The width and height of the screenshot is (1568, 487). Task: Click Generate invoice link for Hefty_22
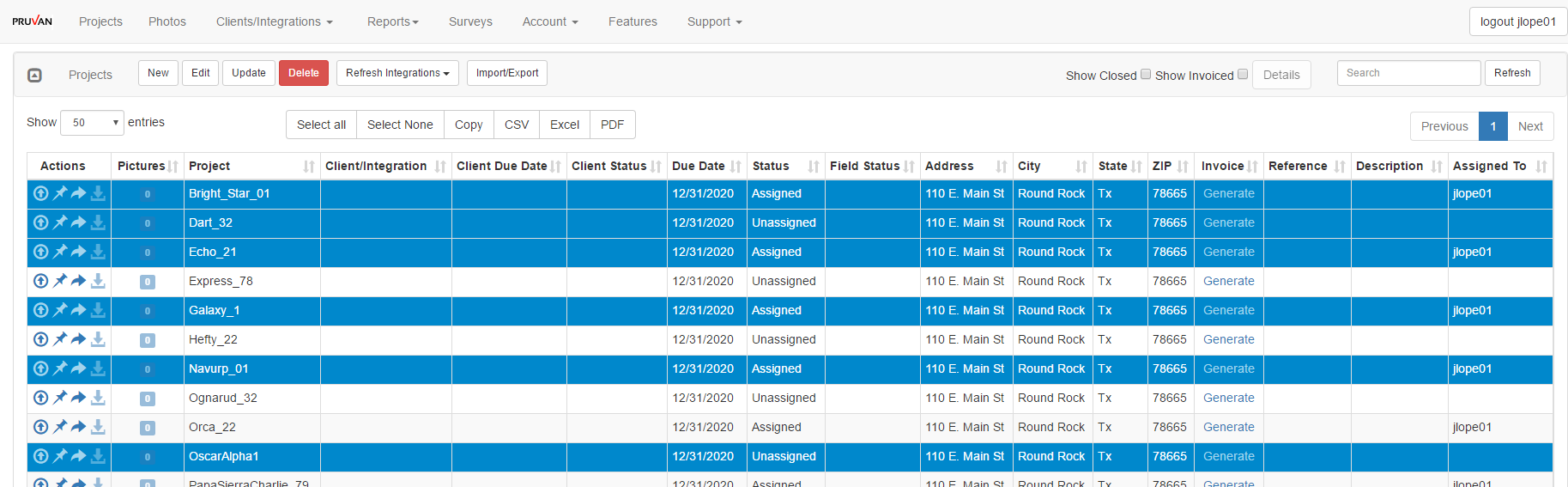(x=1228, y=340)
